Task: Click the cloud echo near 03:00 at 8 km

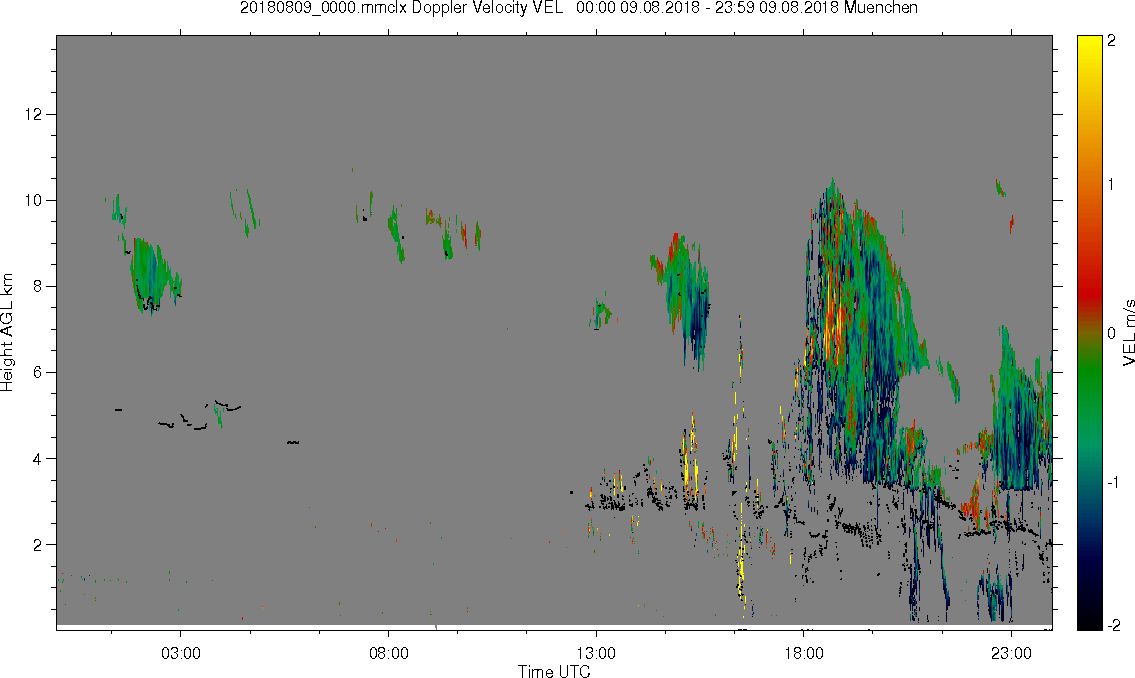Action: point(153,275)
